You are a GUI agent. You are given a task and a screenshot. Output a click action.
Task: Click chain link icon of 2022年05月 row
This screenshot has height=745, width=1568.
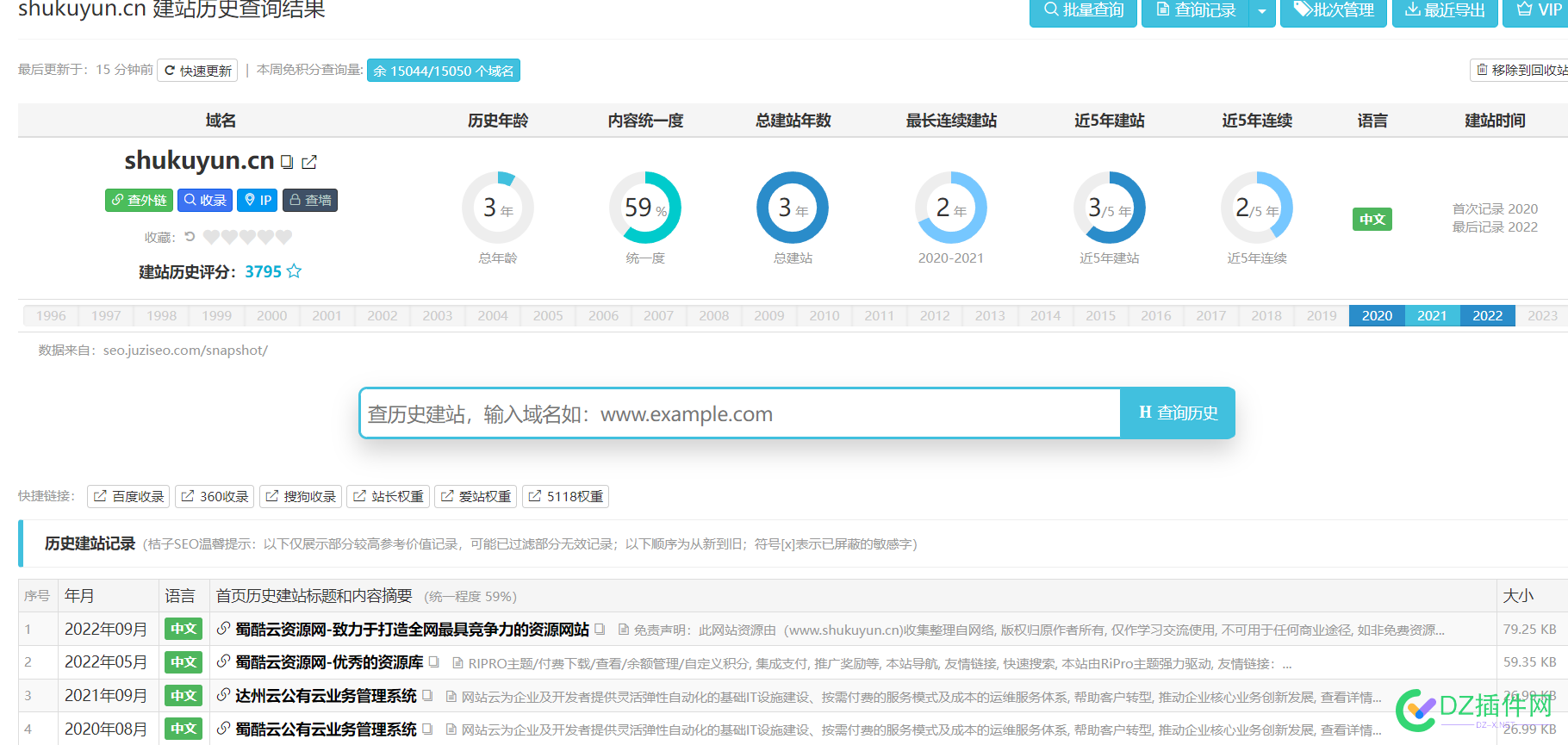[x=223, y=662]
